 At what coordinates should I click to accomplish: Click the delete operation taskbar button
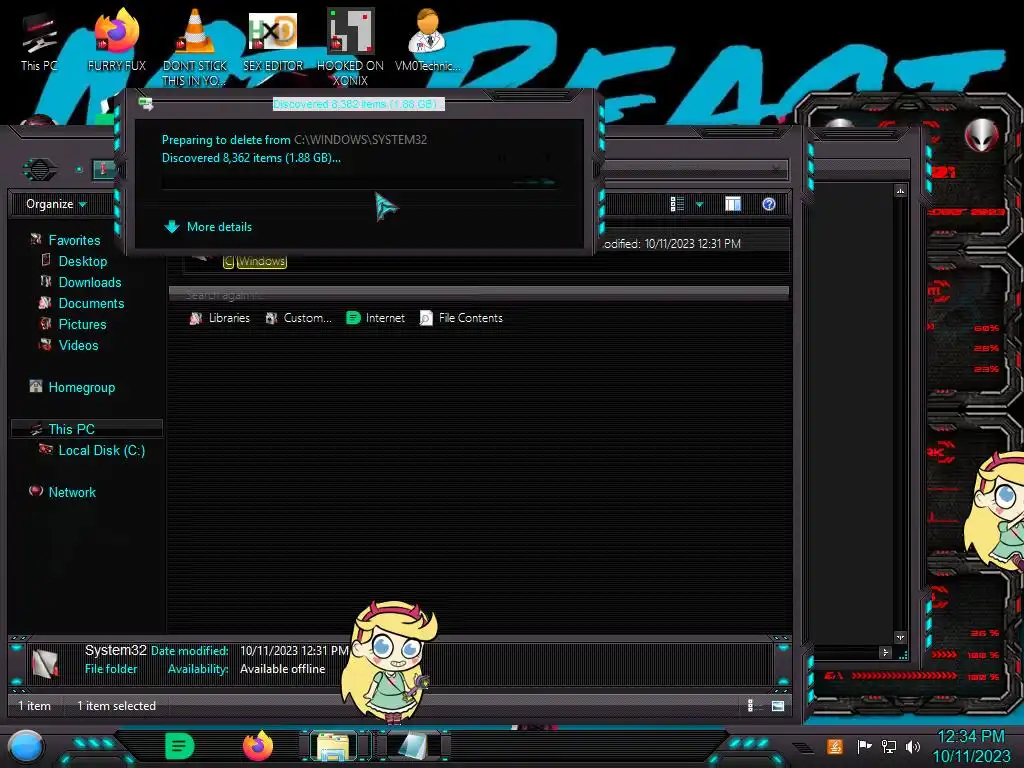coord(413,746)
